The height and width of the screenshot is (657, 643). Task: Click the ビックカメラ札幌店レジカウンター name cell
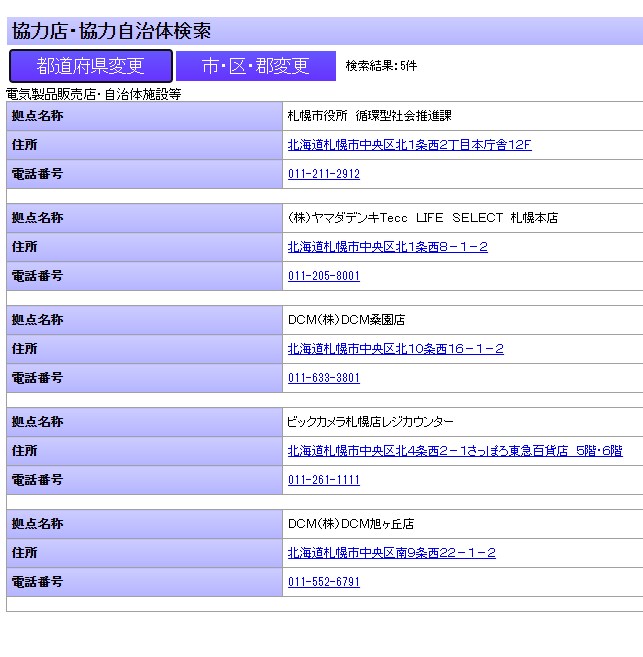tap(370, 422)
